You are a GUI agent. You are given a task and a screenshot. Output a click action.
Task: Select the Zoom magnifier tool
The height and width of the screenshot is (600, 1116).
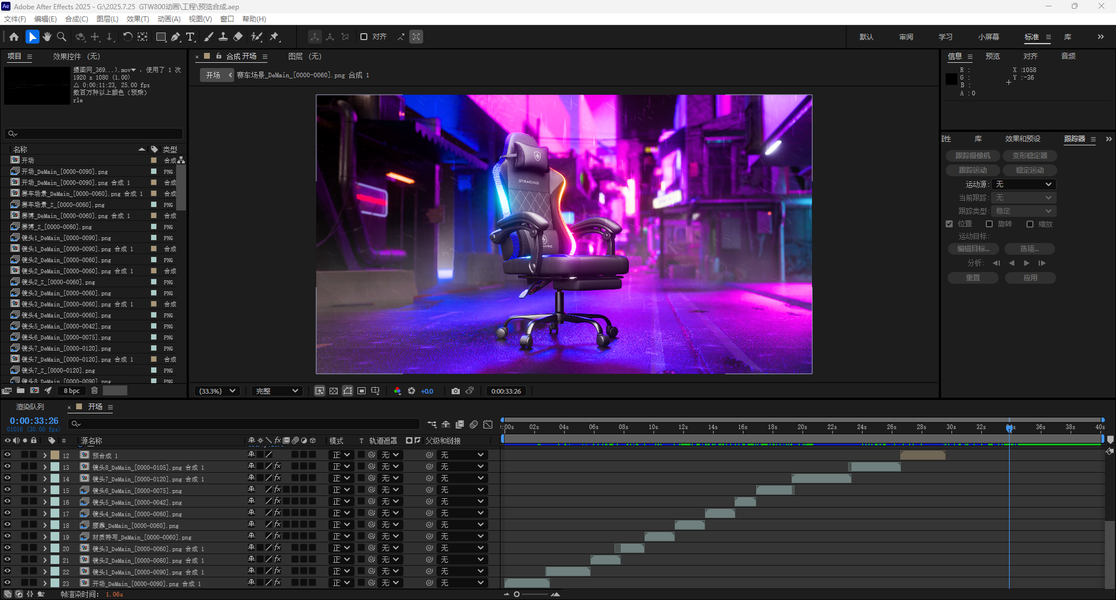(x=62, y=36)
